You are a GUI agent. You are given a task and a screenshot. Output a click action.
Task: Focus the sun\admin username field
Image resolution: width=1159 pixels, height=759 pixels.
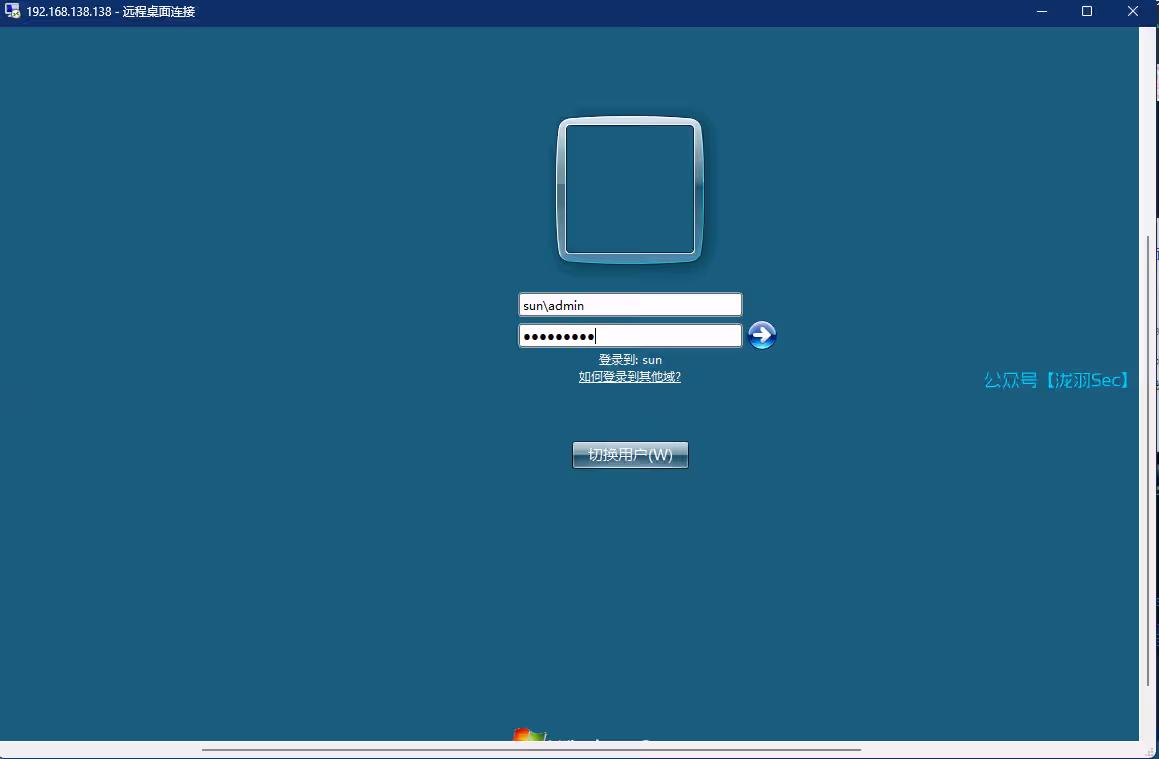click(x=630, y=305)
